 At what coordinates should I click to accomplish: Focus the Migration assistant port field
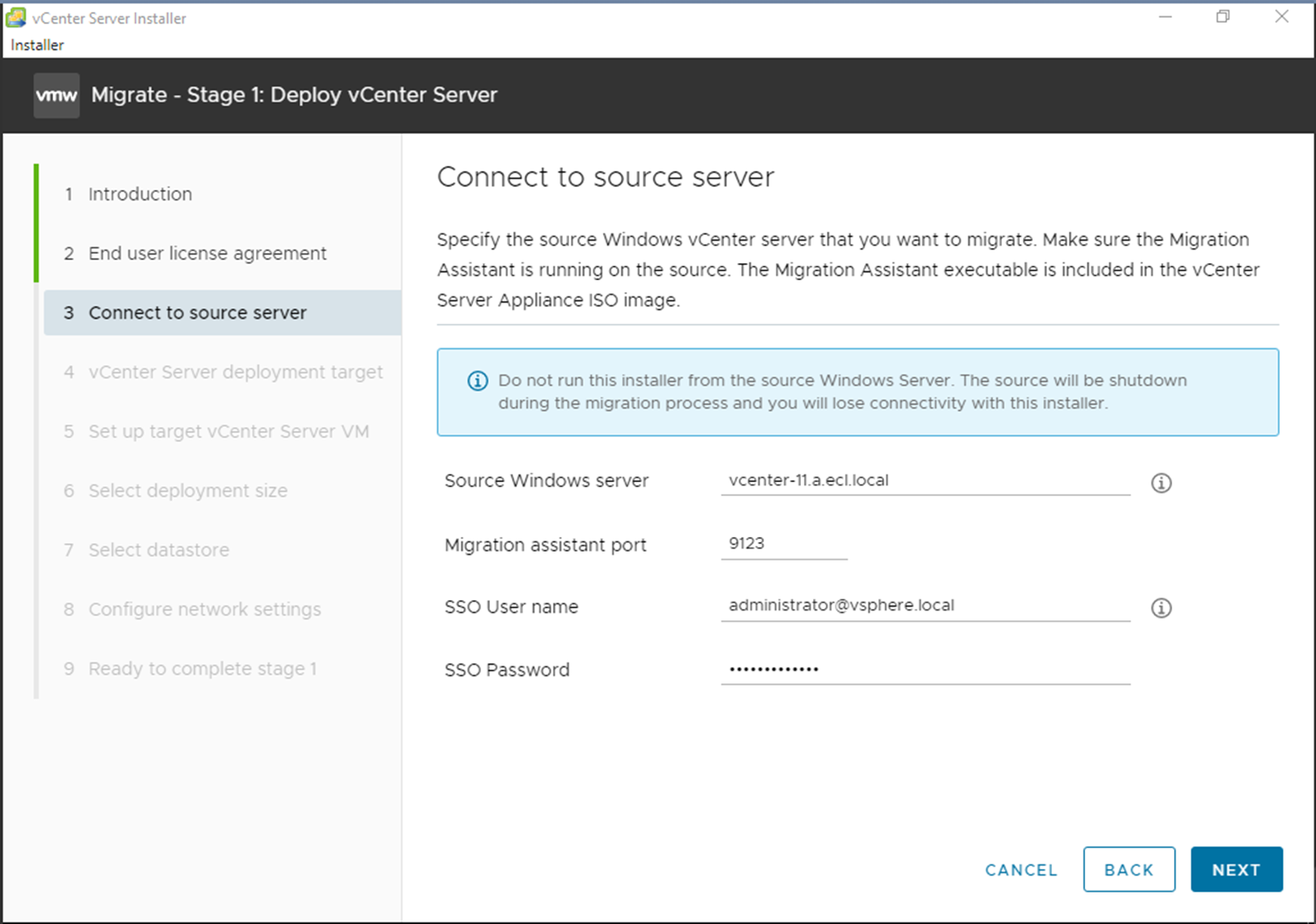[784, 544]
